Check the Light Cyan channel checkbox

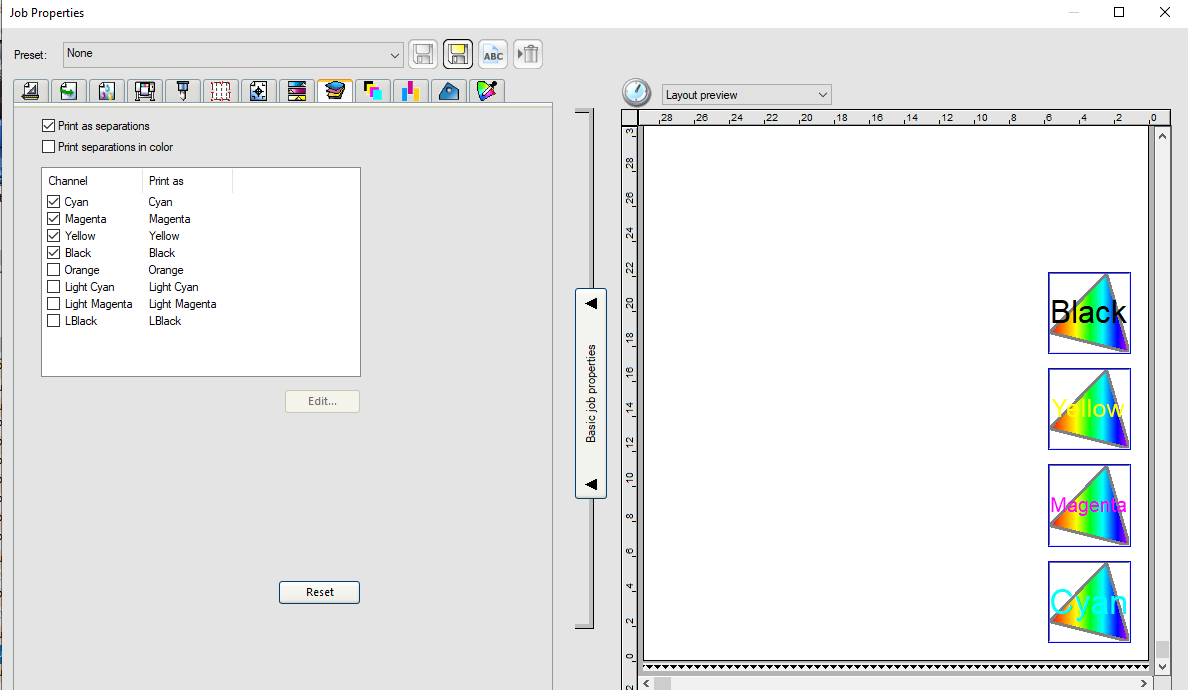[x=53, y=287]
